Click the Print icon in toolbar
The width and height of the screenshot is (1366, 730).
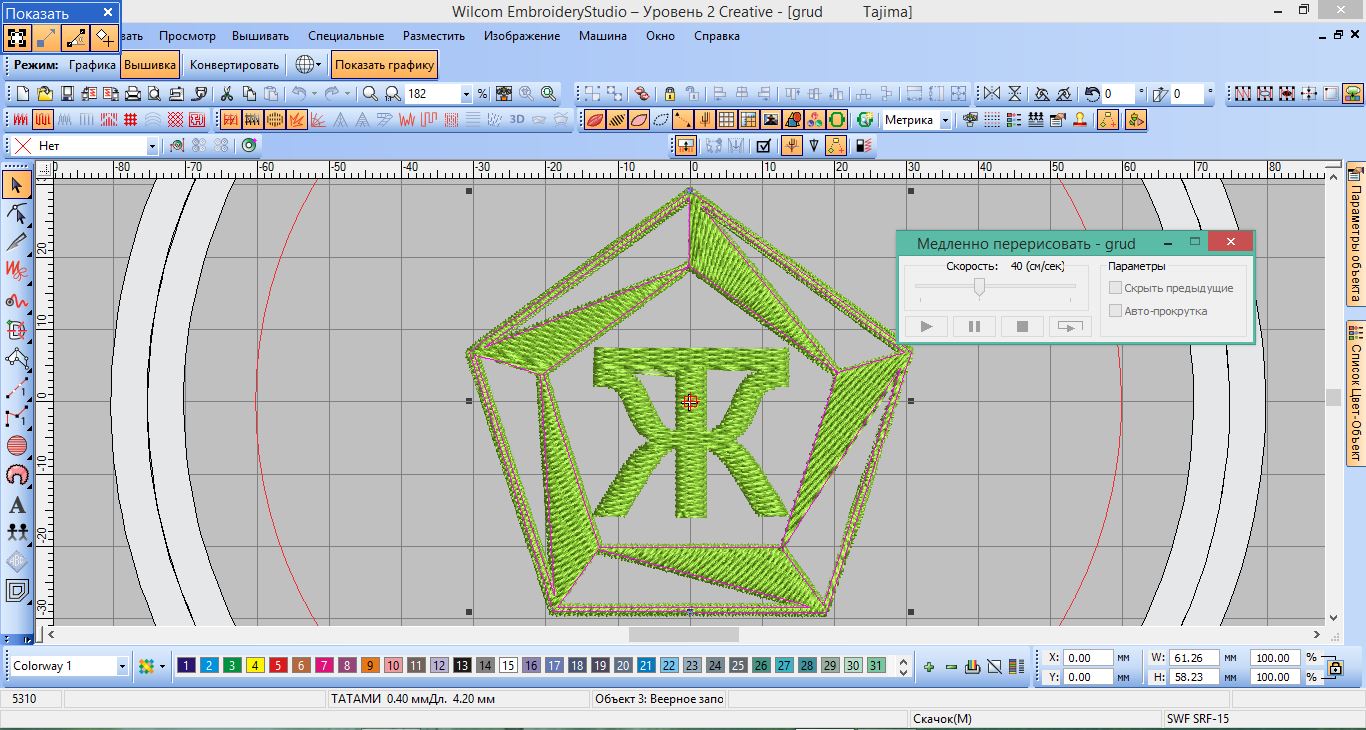coord(132,94)
